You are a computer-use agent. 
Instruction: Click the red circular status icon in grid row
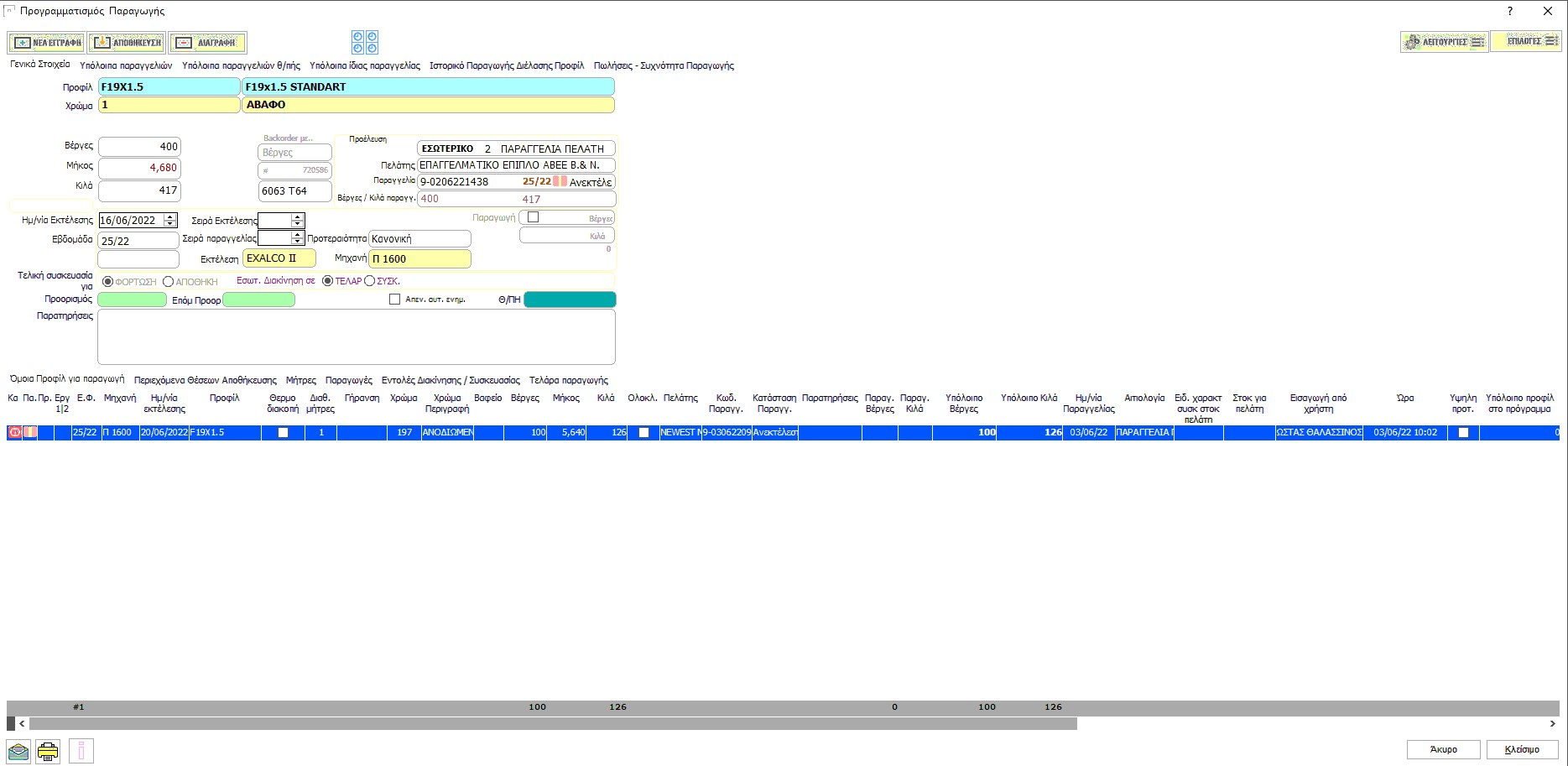click(14, 432)
